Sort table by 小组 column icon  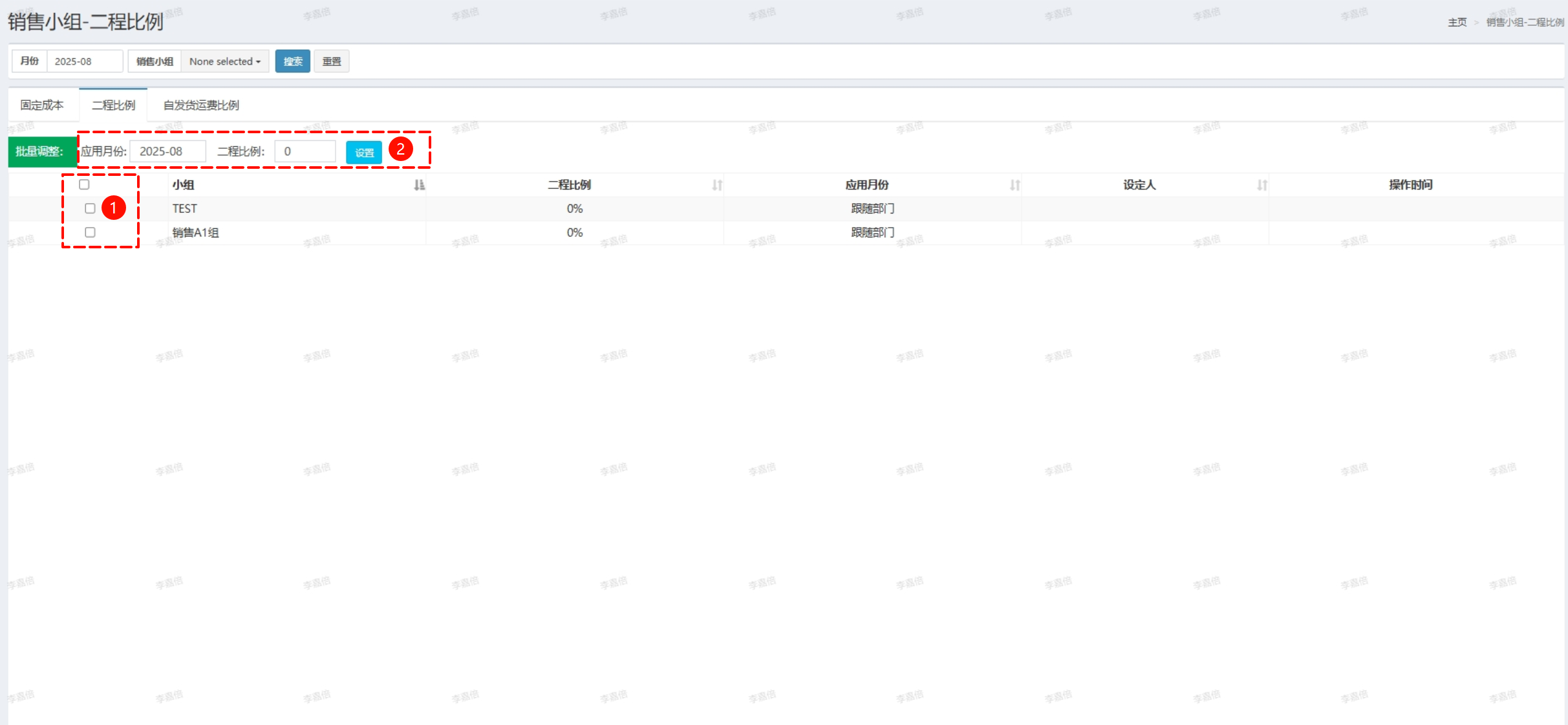pyautogui.click(x=419, y=185)
